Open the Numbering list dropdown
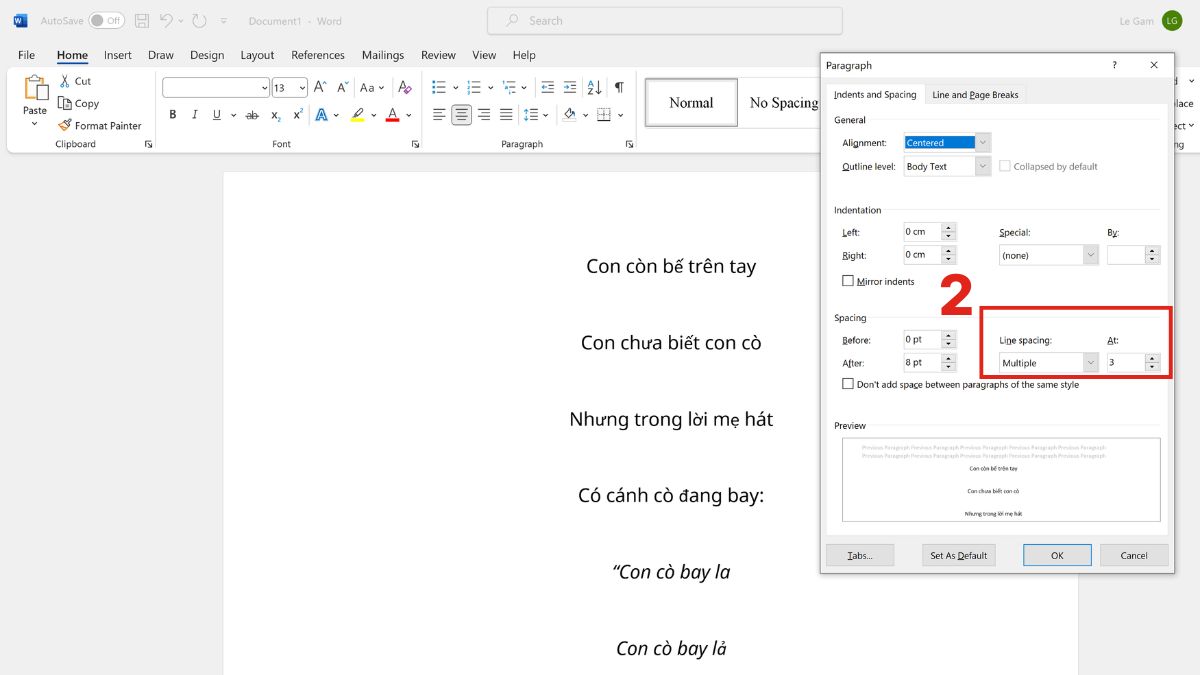The height and width of the screenshot is (675, 1200). pyautogui.click(x=491, y=88)
